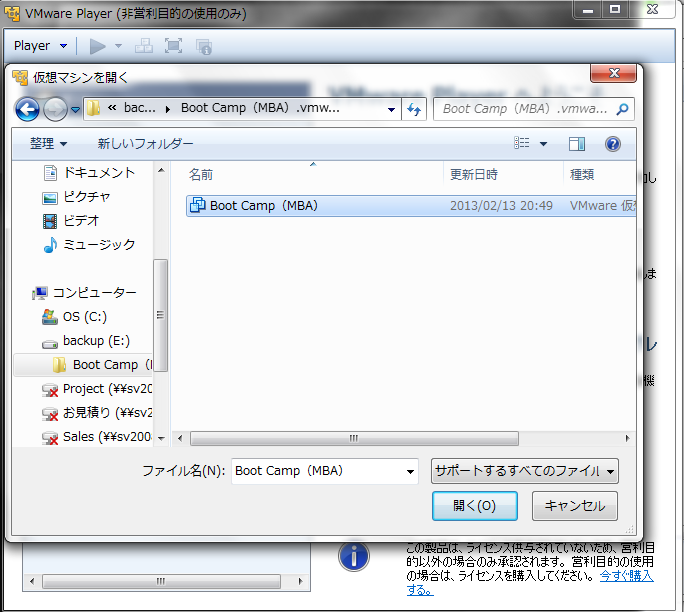Click the navigation pane scroll up arrow
This screenshot has height=612, width=684.
161,171
